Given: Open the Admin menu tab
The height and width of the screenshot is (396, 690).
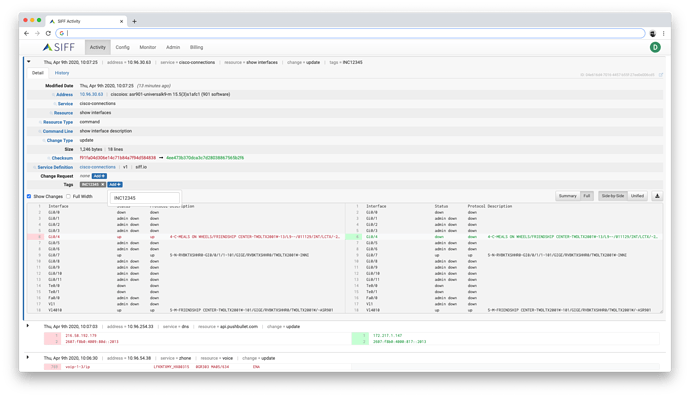Looking at the screenshot, I should click(173, 47).
